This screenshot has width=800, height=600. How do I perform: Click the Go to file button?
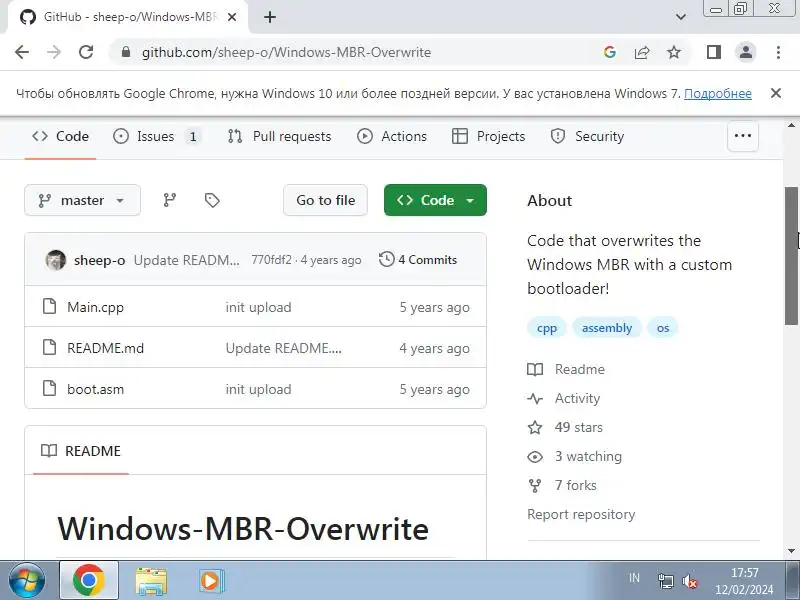(x=325, y=200)
